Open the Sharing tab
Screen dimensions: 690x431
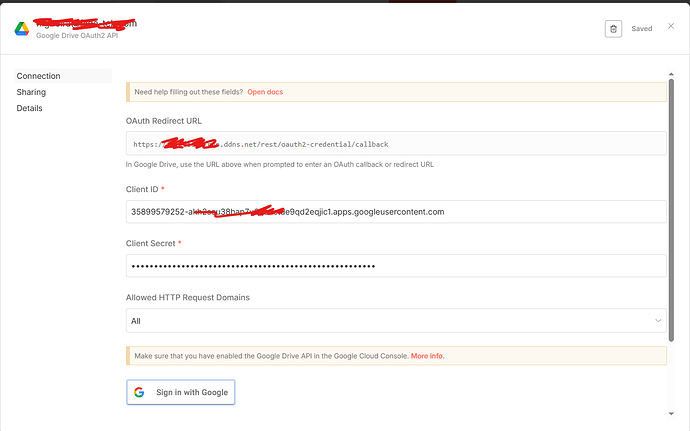coord(31,92)
